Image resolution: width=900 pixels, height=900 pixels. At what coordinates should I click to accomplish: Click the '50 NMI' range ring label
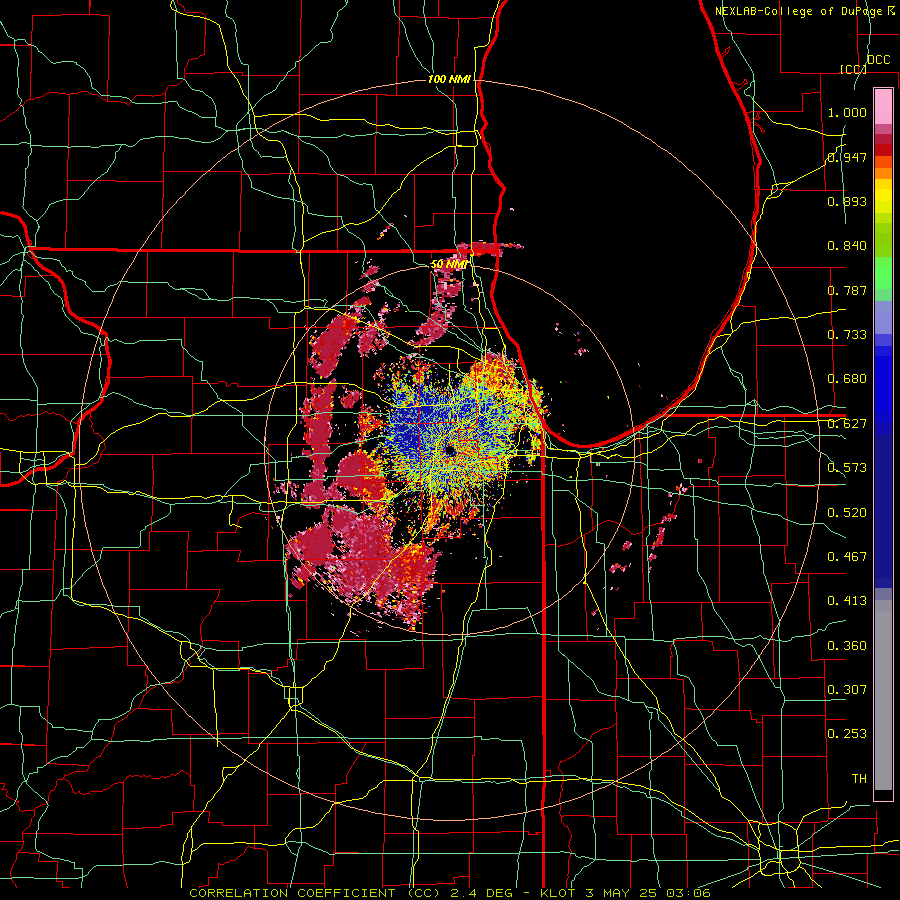pyautogui.click(x=449, y=264)
